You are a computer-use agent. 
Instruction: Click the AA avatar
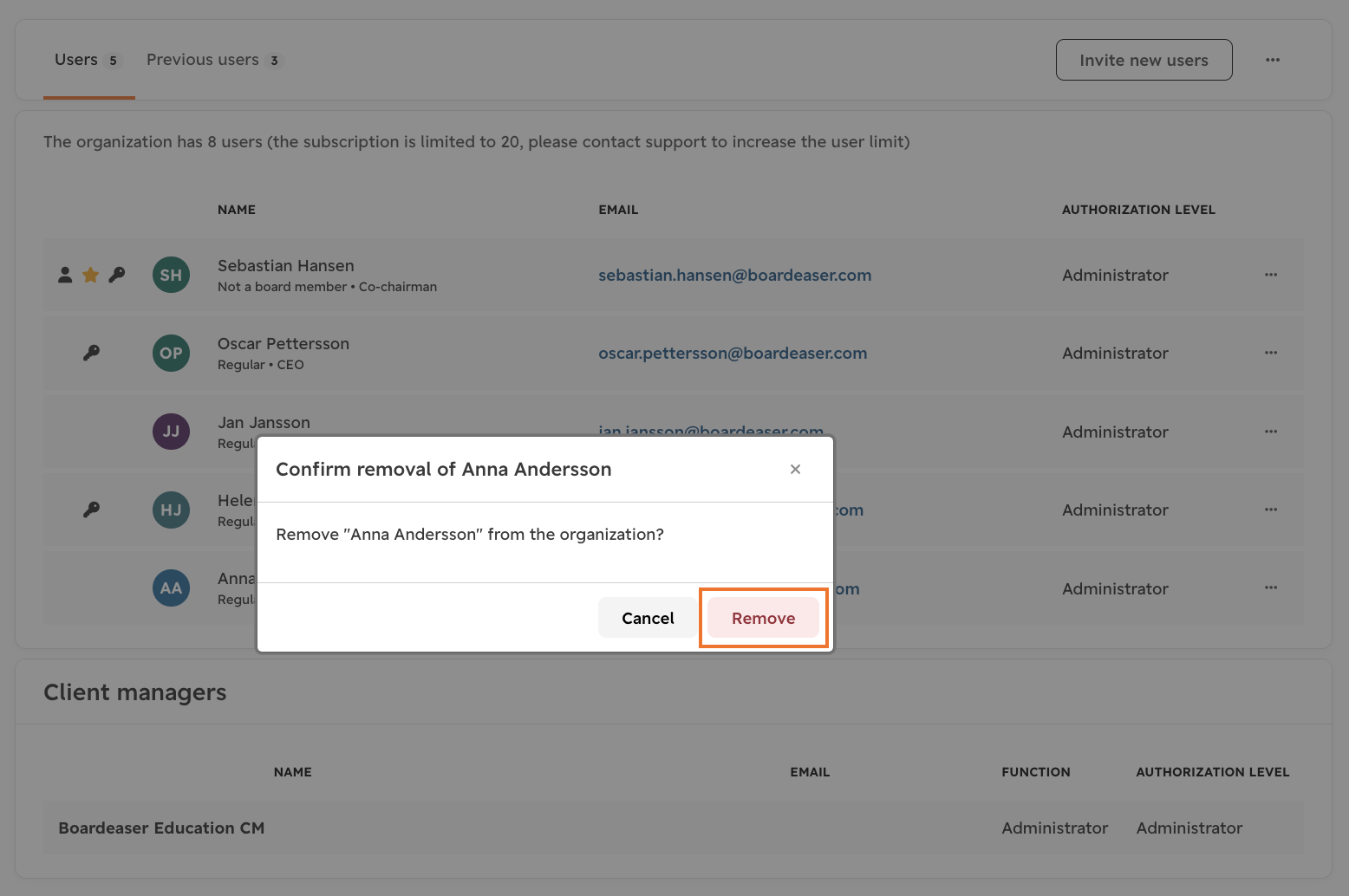pos(171,588)
